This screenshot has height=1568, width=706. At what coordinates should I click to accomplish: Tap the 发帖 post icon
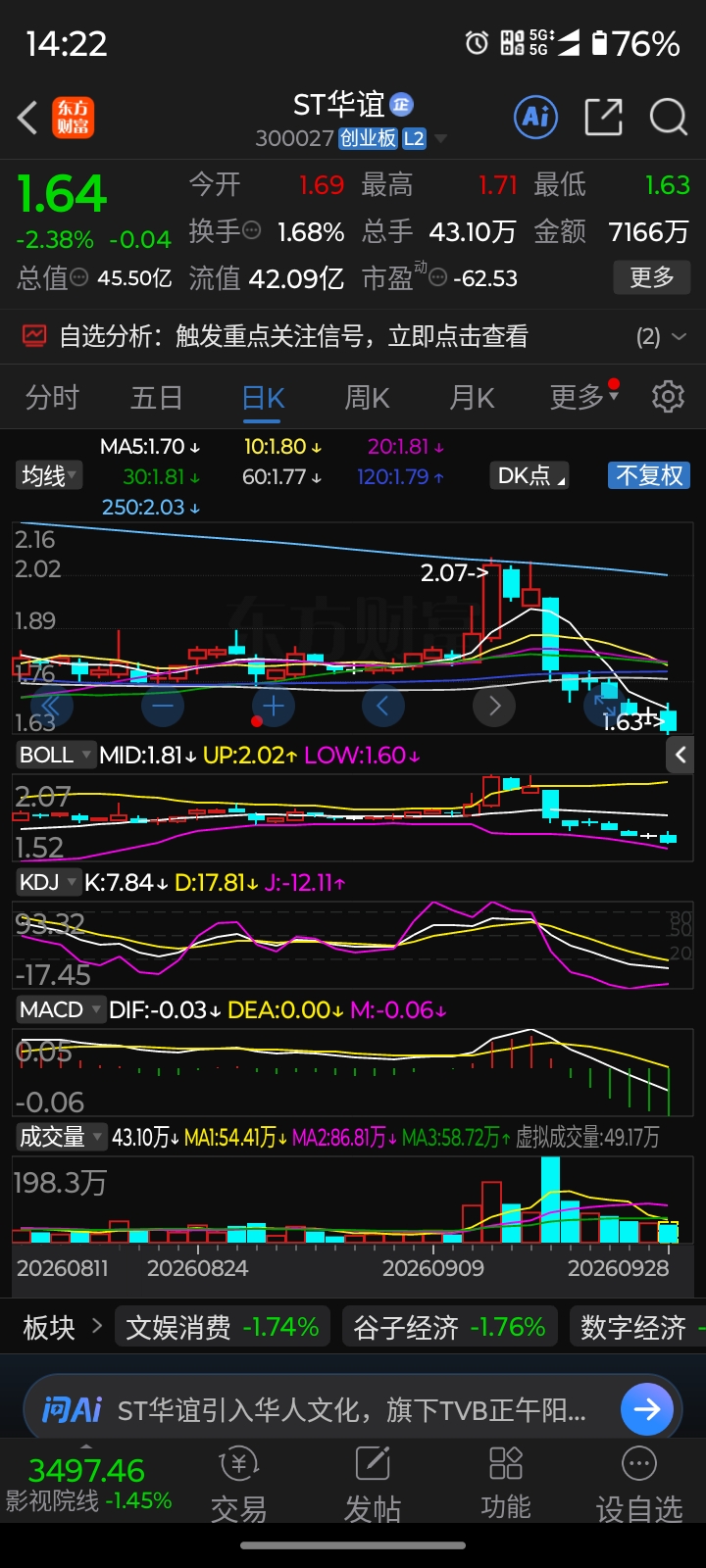click(x=373, y=1485)
